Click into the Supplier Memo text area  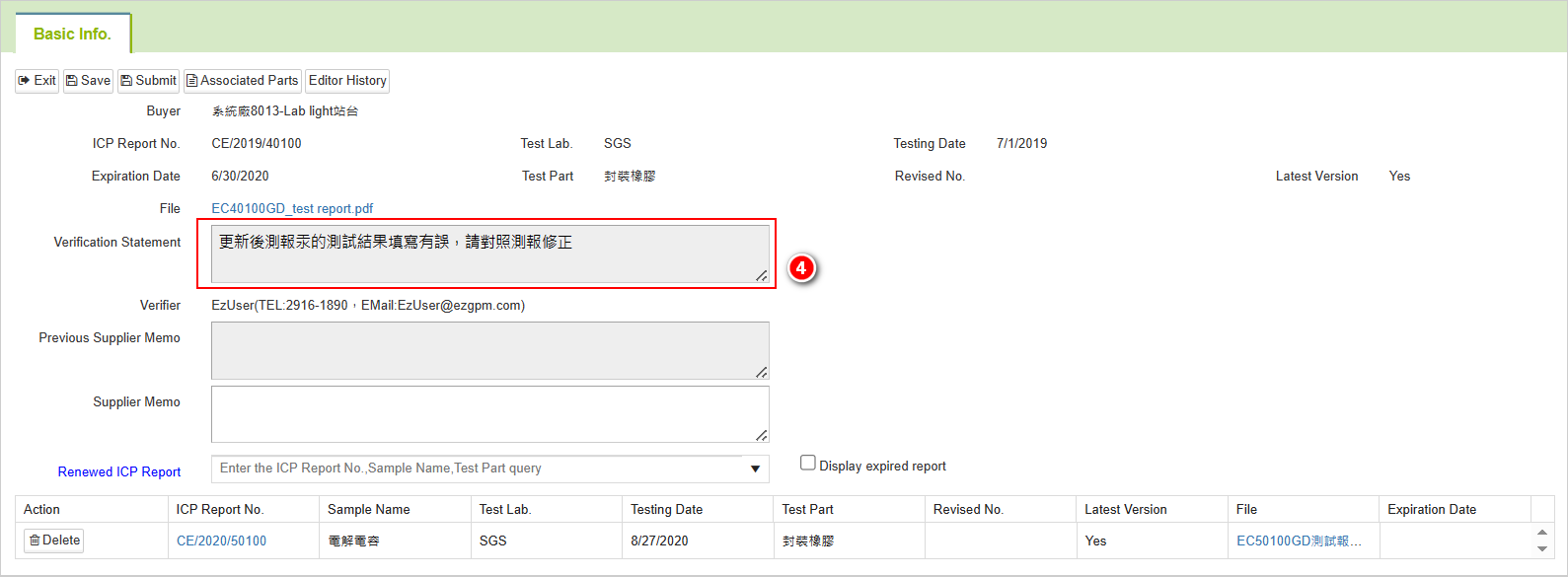(490, 414)
